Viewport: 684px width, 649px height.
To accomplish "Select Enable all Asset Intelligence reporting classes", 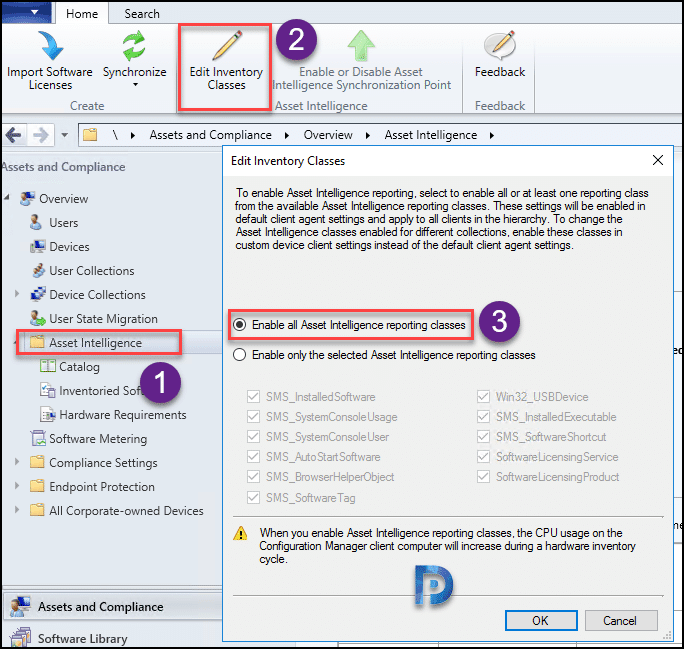I will [x=239, y=324].
